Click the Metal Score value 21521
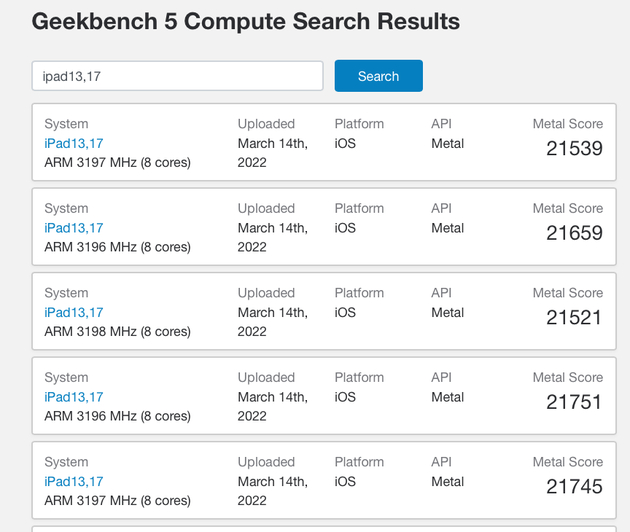The image size is (630, 532). 574,318
